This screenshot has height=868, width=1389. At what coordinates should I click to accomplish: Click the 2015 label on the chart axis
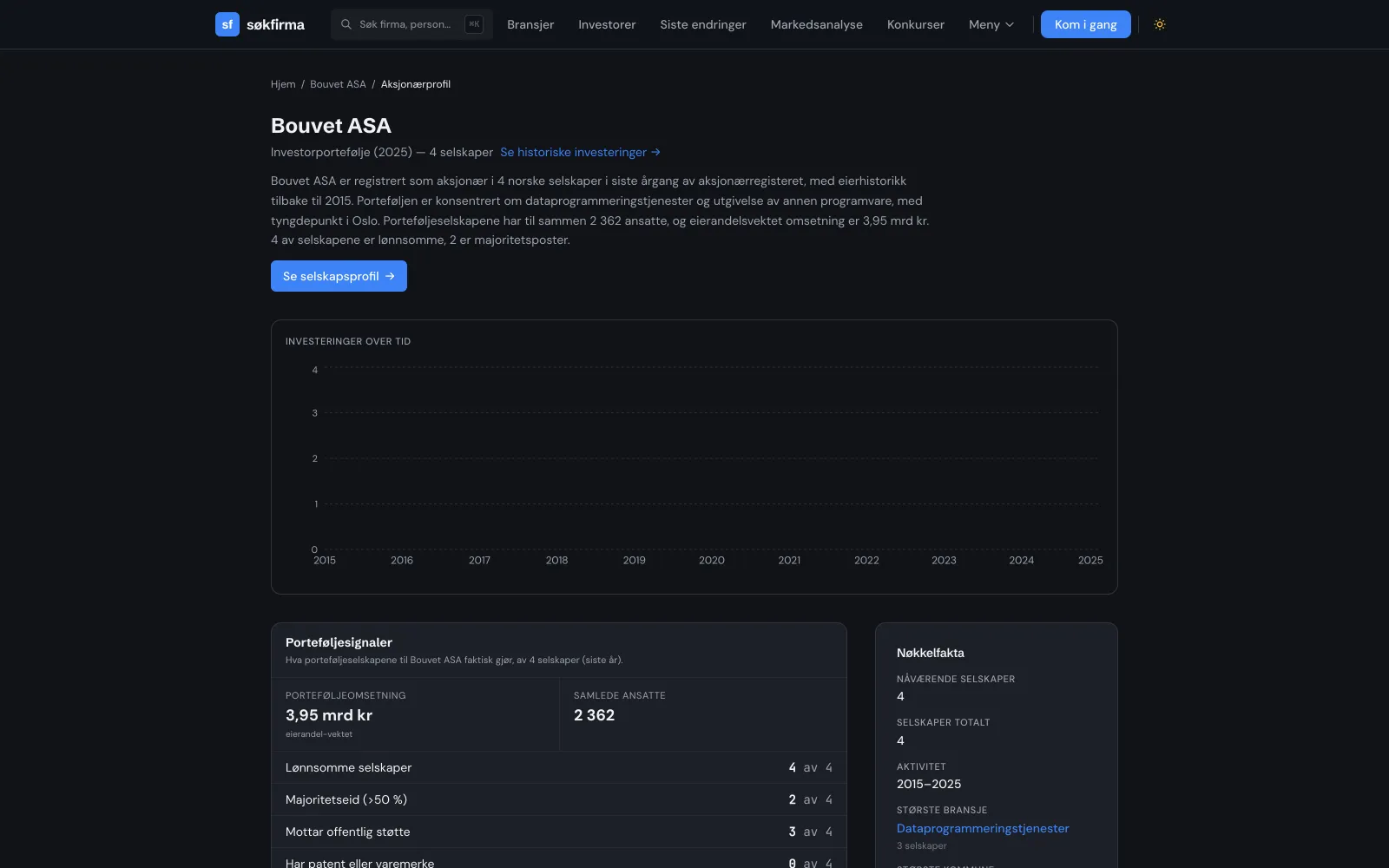(x=325, y=560)
